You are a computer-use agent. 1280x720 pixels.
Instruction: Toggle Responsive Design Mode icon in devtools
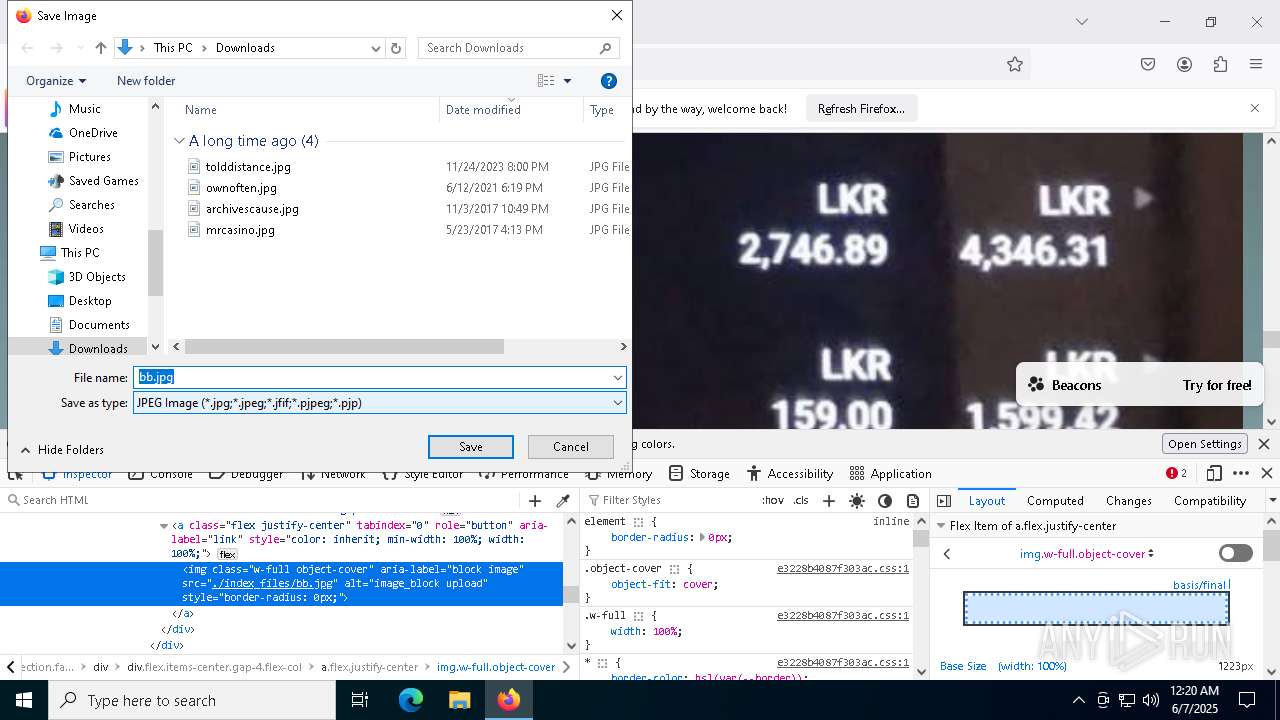click(x=1214, y=473)
